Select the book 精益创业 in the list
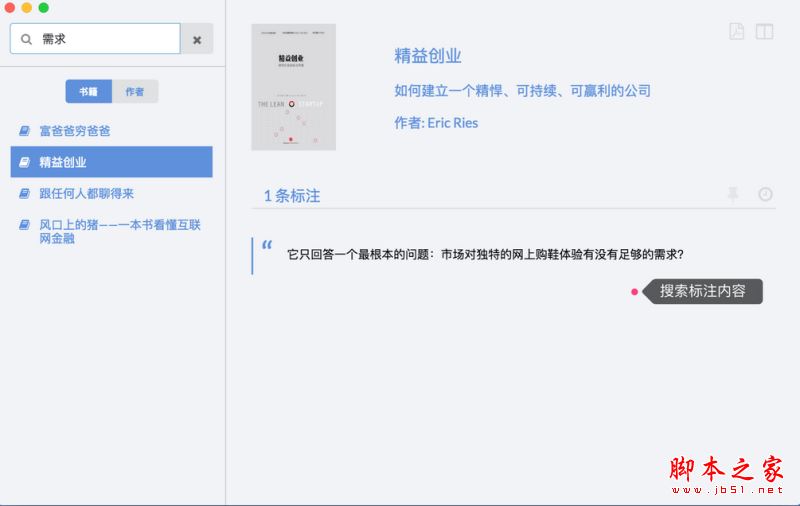This screenshot has height=506, width=800. click(112, 162)
